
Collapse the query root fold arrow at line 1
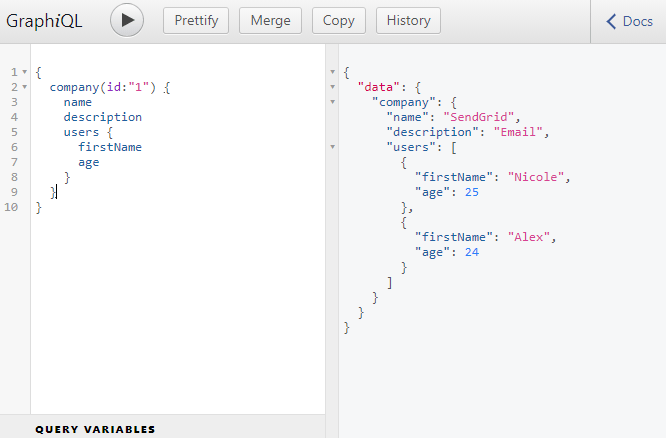pos(24,73)
